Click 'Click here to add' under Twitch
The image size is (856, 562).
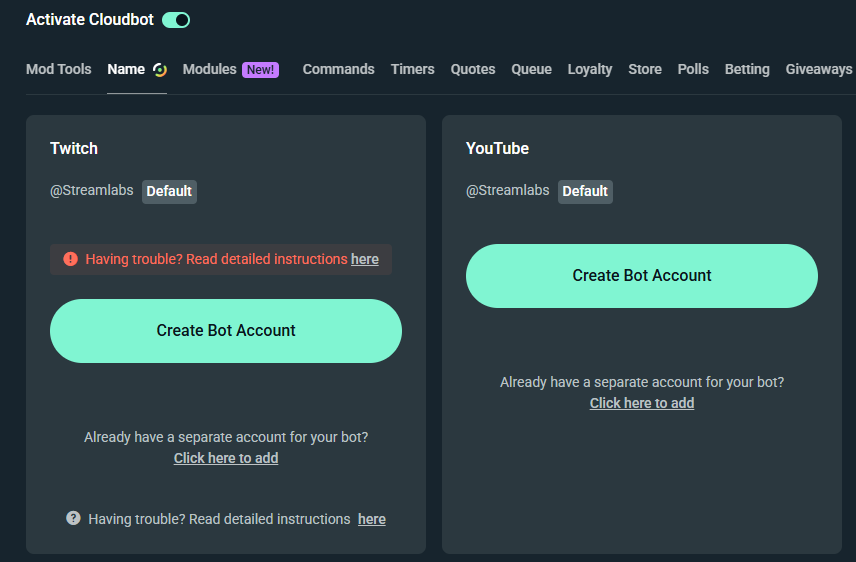(226, 458)
